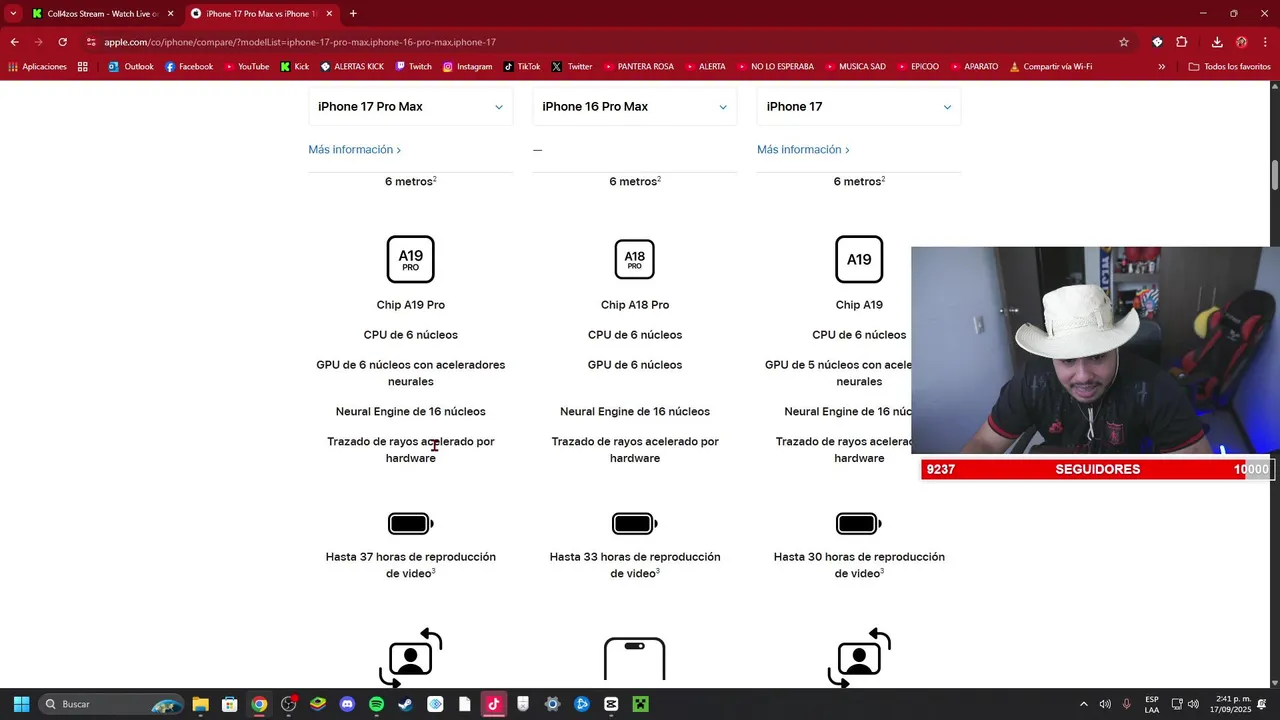The width and height of the screenshot is (1280, 720).
Task: Open the APARATO bookmark
Action: (x=973, y=67)
